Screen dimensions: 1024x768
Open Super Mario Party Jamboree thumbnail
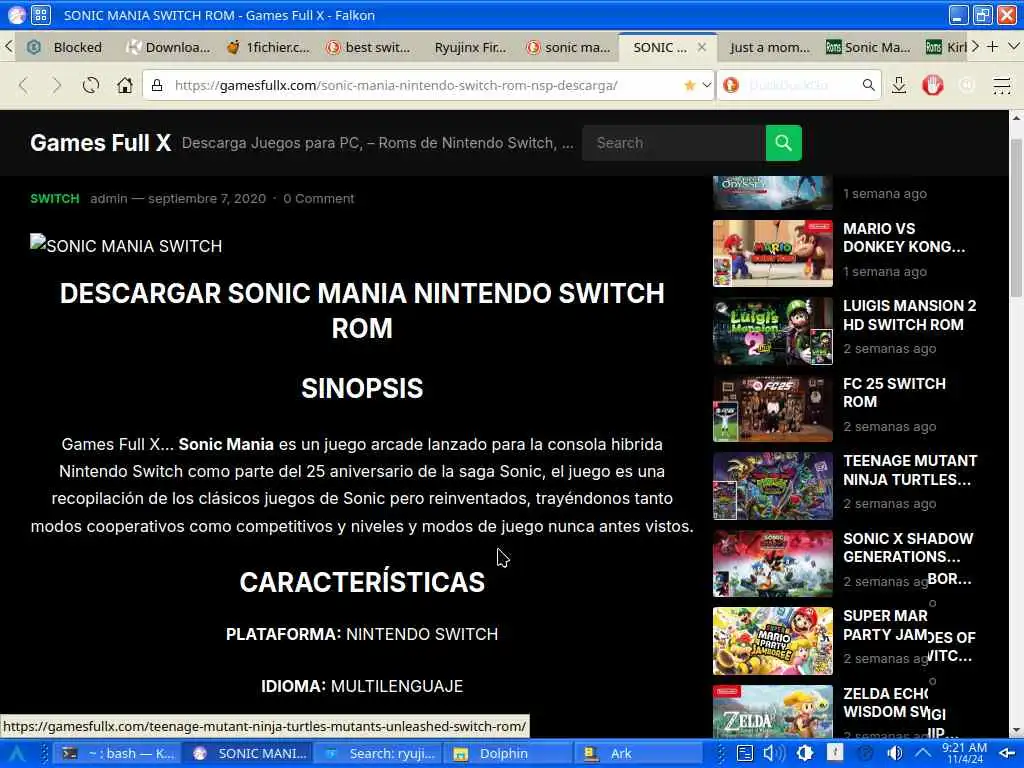coord(773,641)
